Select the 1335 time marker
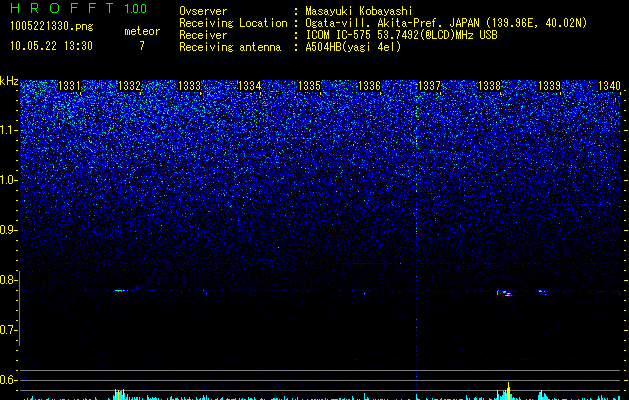The height and width of the screenshot is (400, 629). pos(310,86)
